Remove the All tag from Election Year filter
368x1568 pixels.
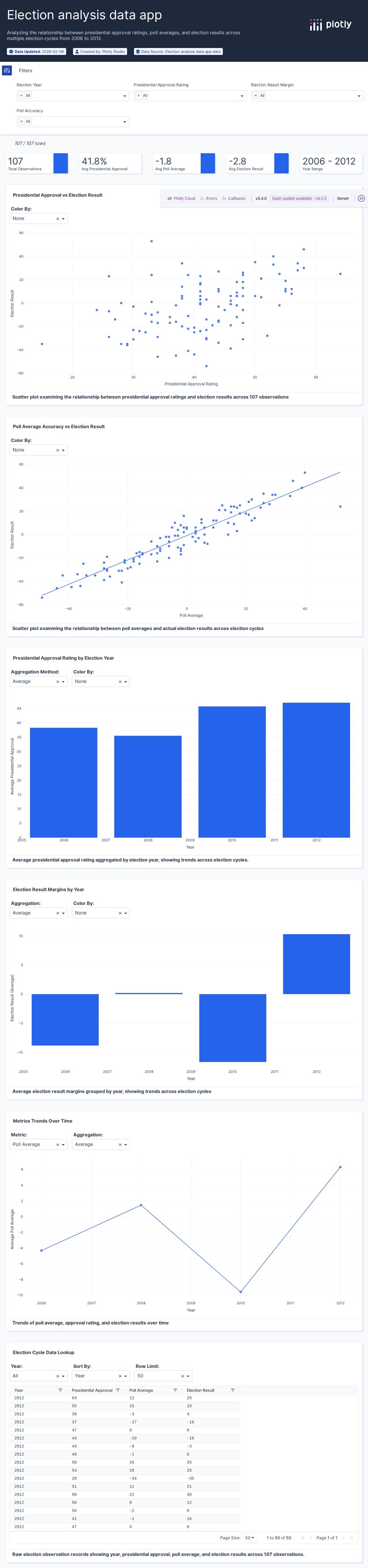[21, 95]
